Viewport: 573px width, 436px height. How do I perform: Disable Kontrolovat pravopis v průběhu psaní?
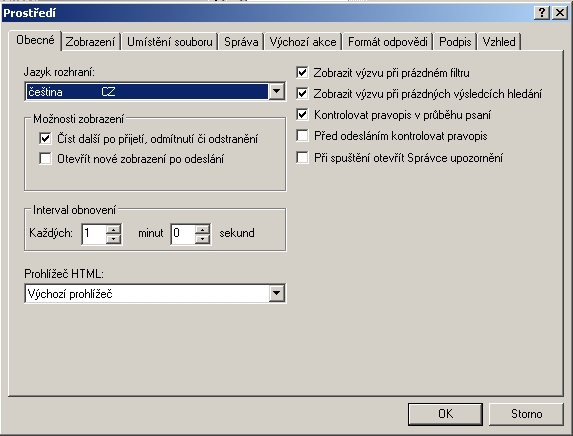pos(302,114)
